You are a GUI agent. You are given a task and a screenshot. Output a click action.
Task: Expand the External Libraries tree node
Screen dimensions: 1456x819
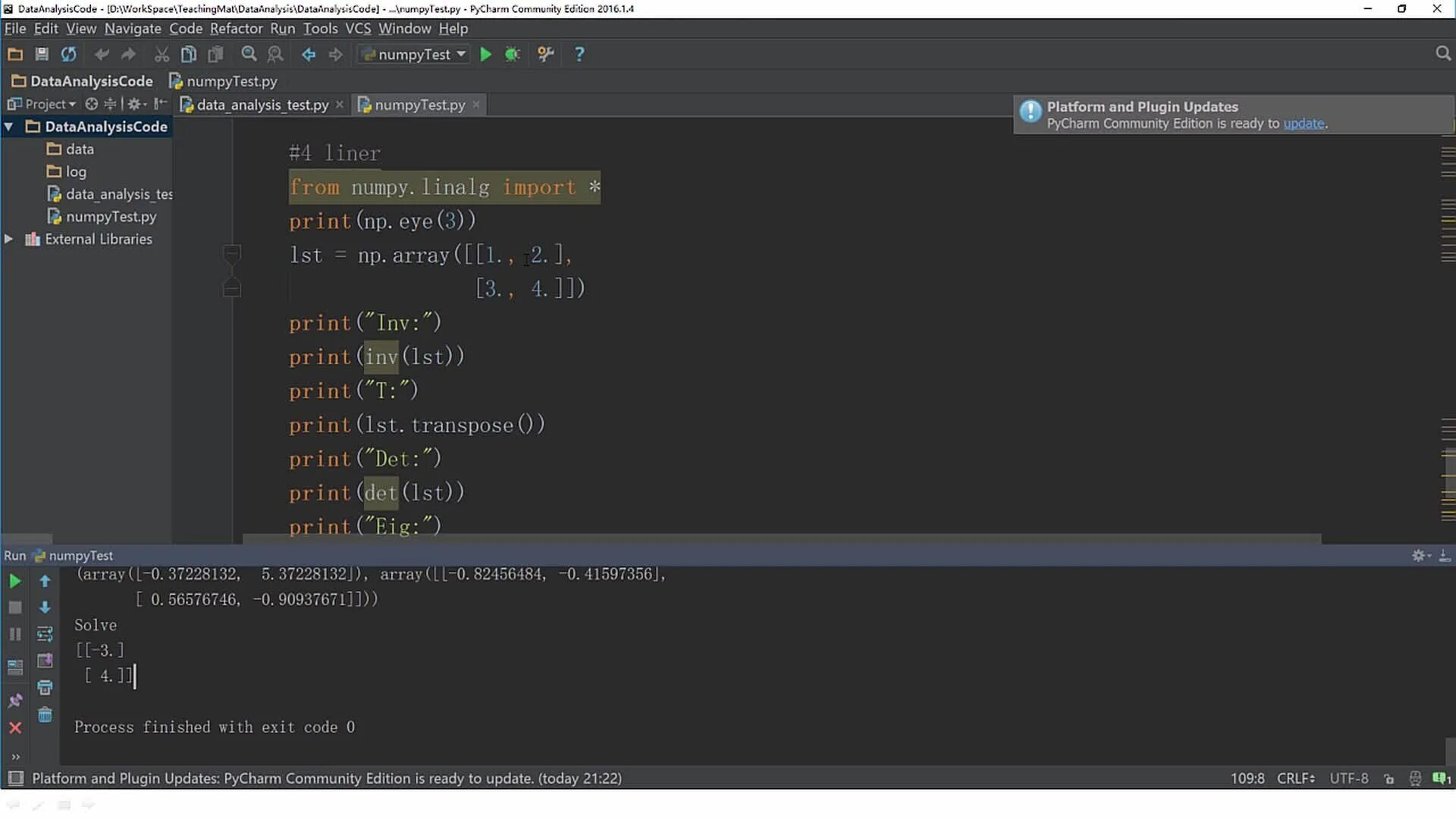tap(8, 239)
